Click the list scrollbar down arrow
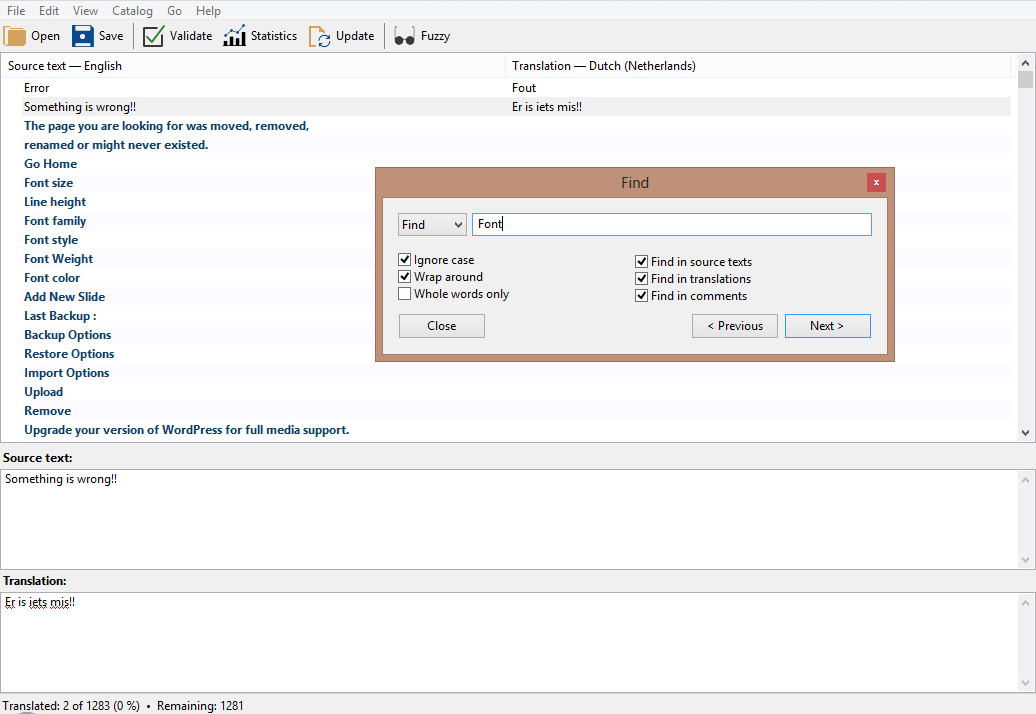Image resolution: width=1036 pixels, height=714 pixels. pyautogui.click(x=1025, y=433)
